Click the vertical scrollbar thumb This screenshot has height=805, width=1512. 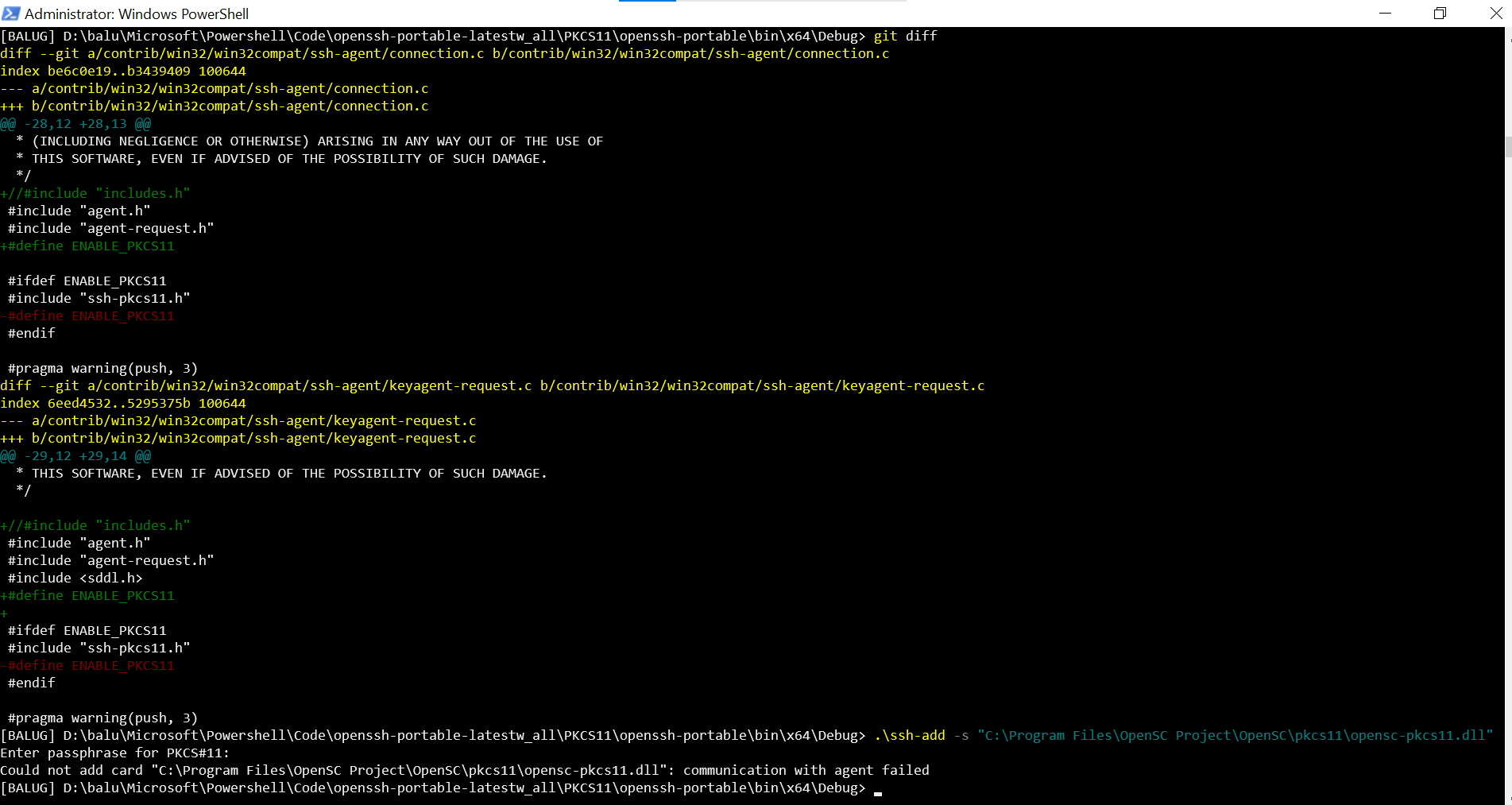(x=1507, y=147)
